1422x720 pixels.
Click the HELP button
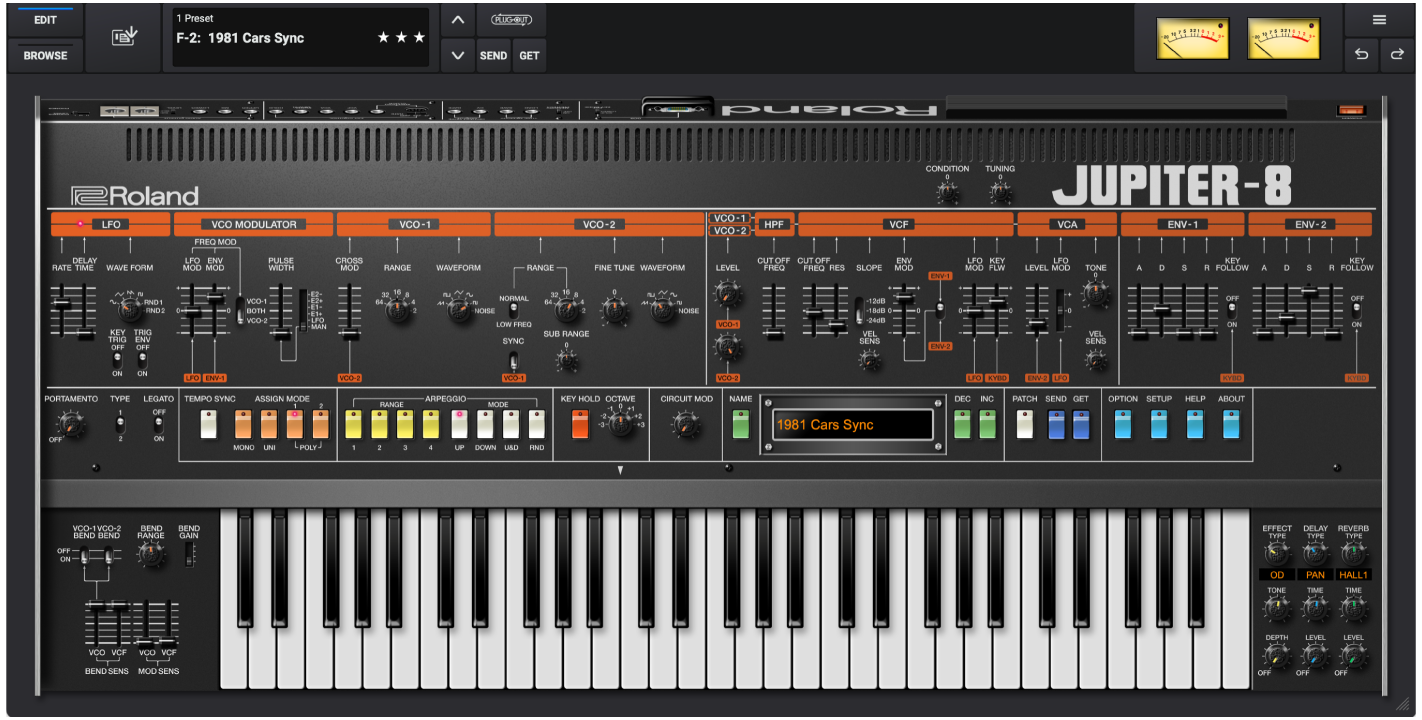click(x=1195, y=425)
